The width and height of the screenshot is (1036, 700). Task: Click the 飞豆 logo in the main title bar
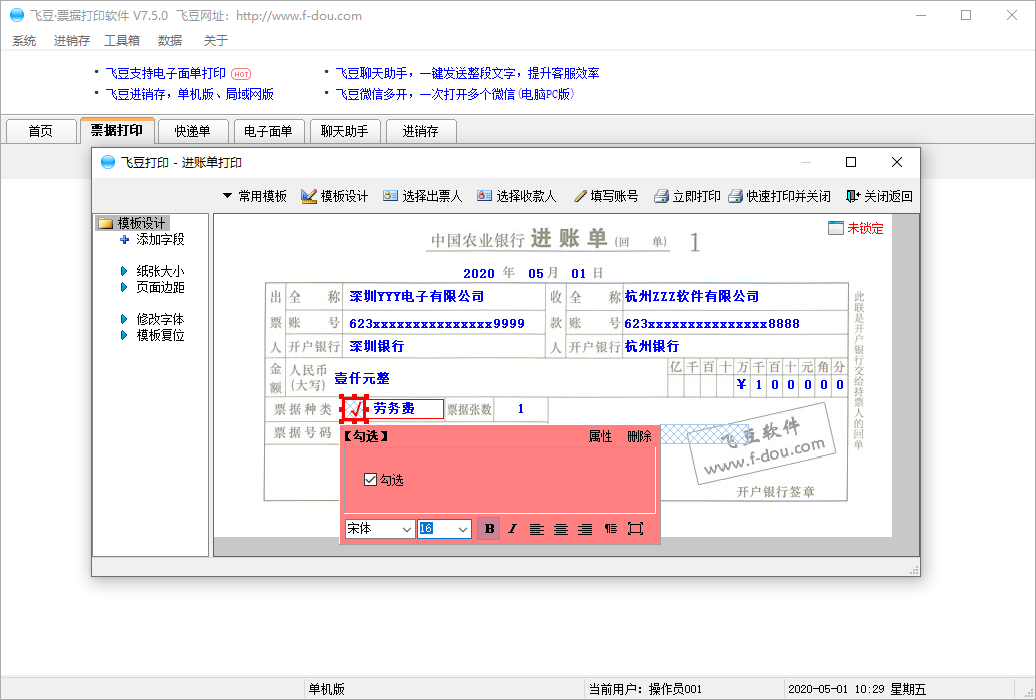[17, 15]
